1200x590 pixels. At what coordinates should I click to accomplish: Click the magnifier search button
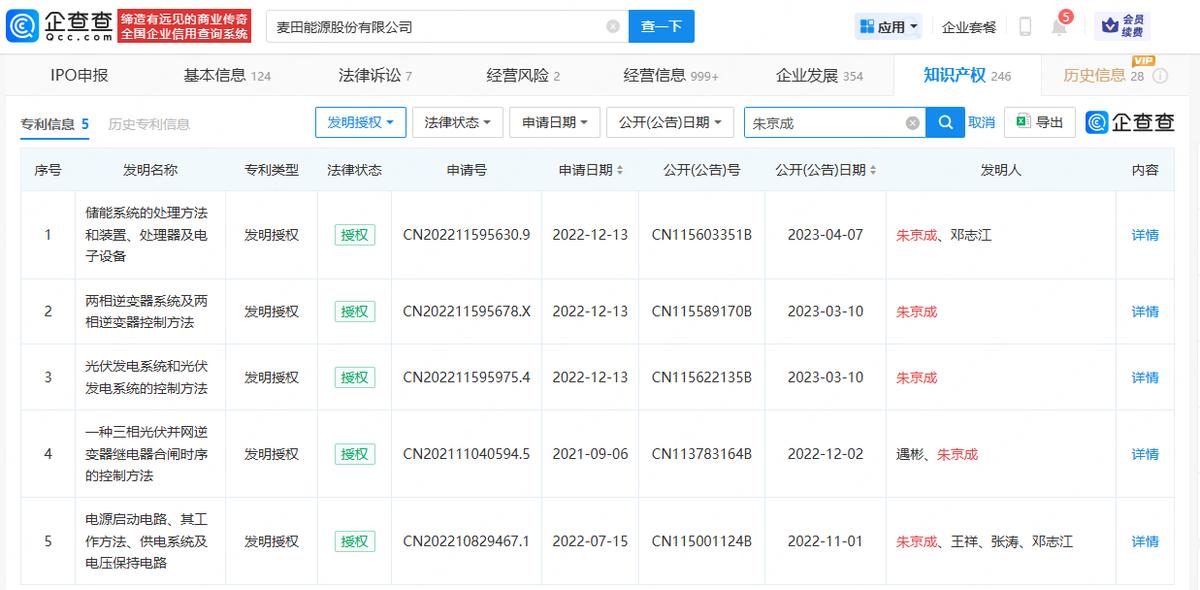pos(945,123)
